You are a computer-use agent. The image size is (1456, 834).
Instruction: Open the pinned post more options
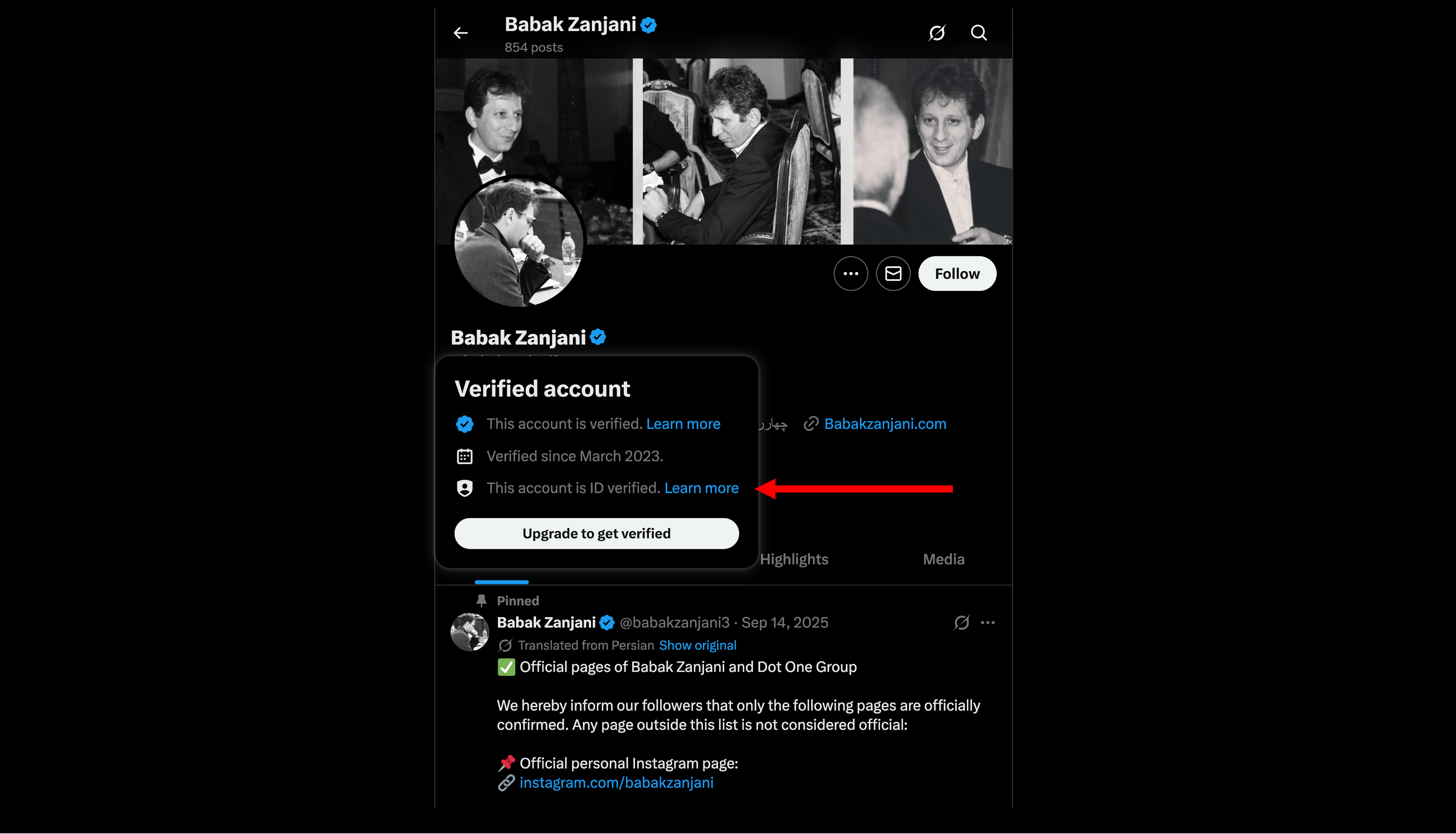coord(987,623)
